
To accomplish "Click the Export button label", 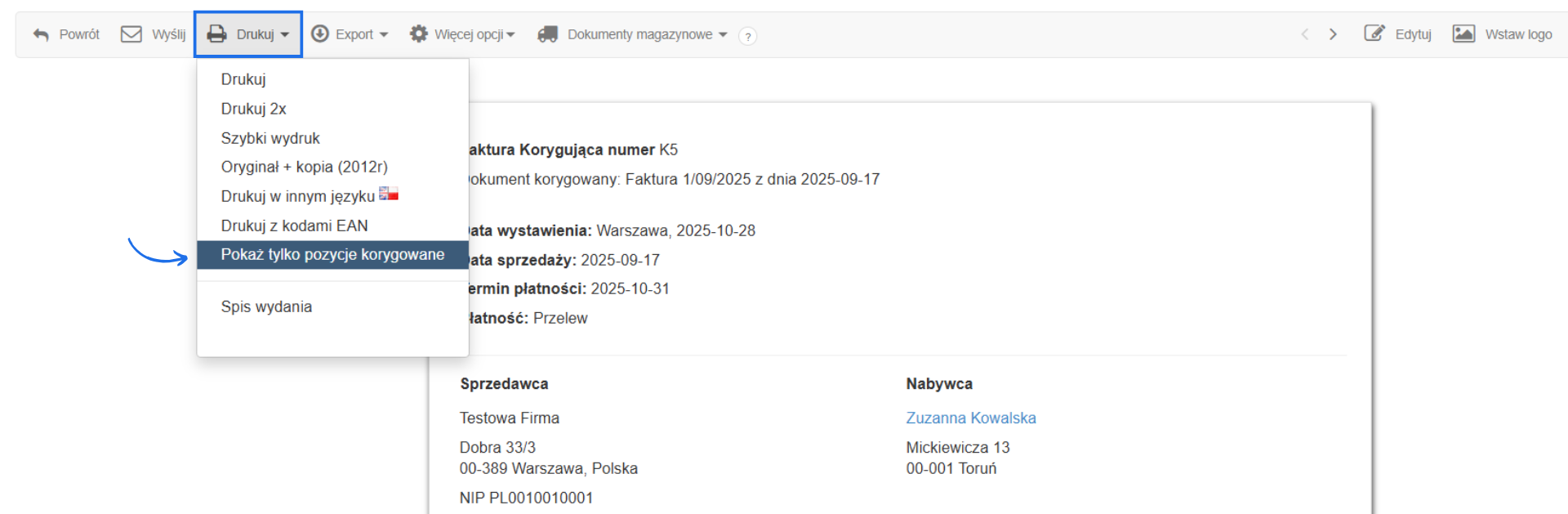I will [354, 34].
